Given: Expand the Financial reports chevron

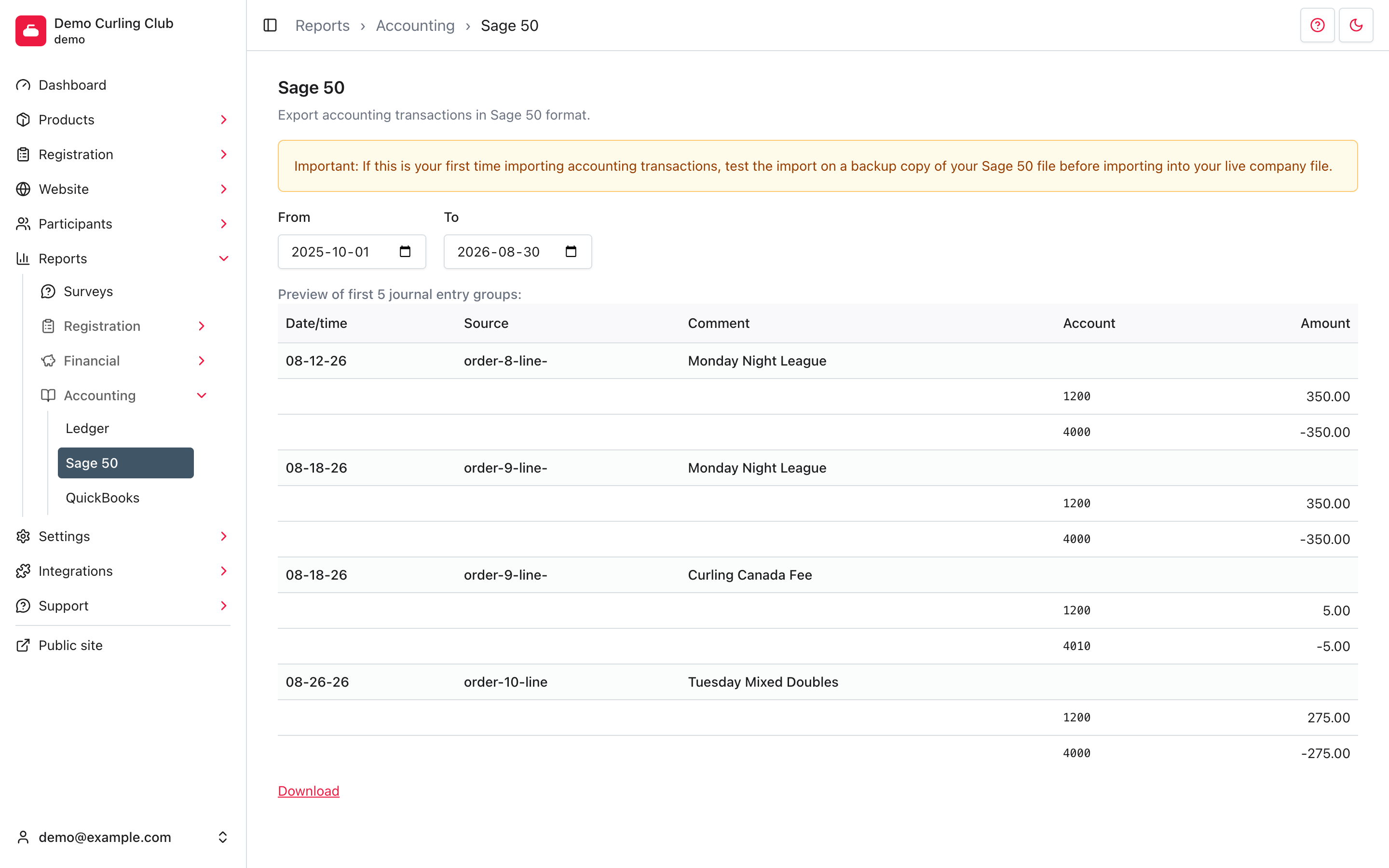Looking at the screenshot, I should coord(202,361).
